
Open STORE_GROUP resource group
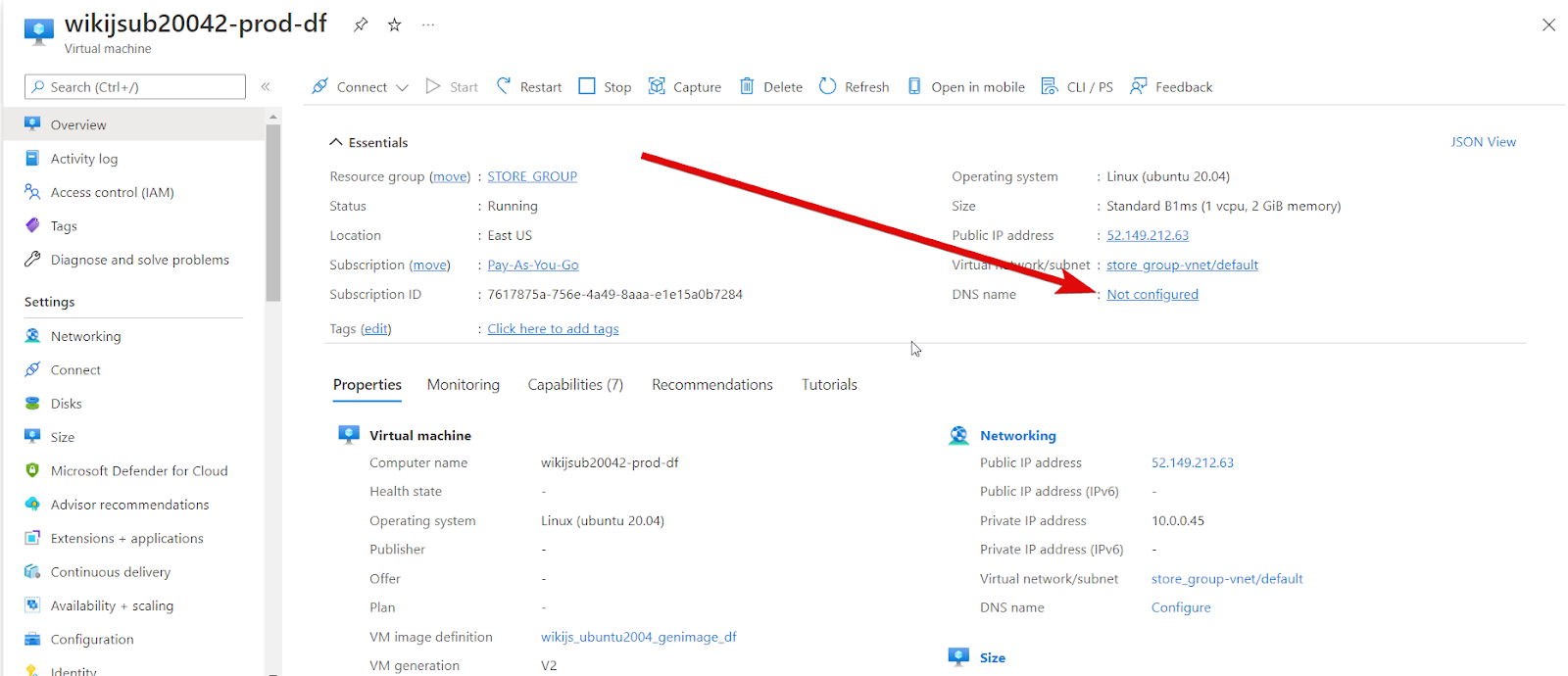click(532, 176)
